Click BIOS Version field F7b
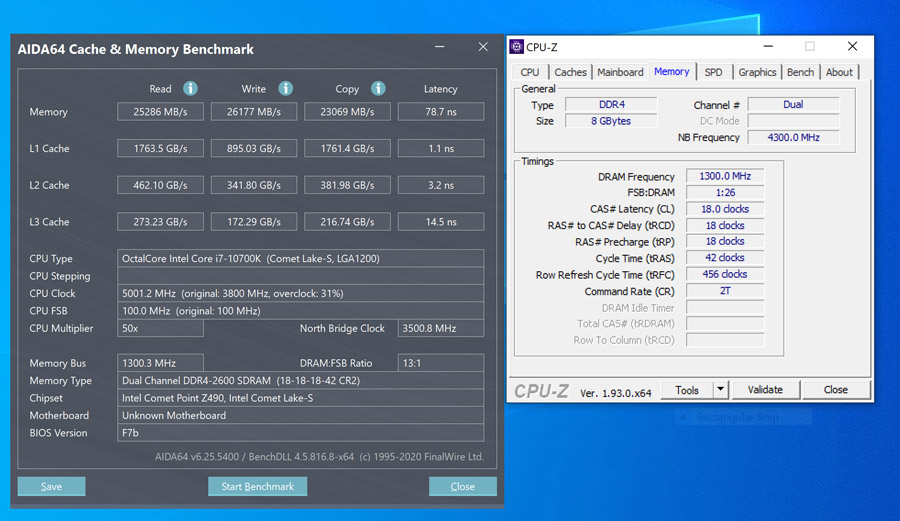The height and width of the screenshot is (521, 900). click(300, 433)
